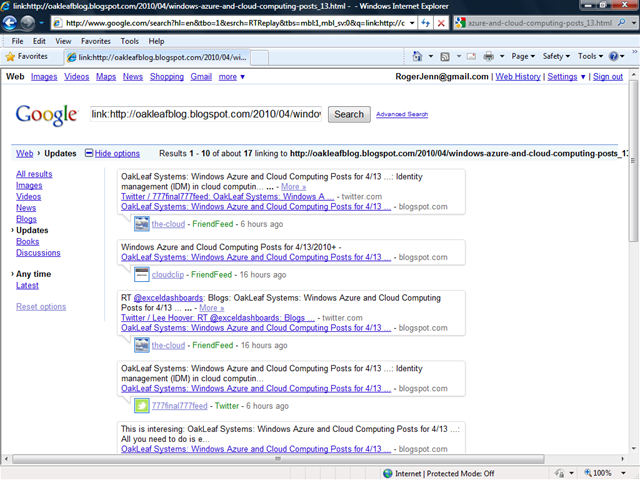Select the link:http://oakleafblog browser tab

[158, 57]
